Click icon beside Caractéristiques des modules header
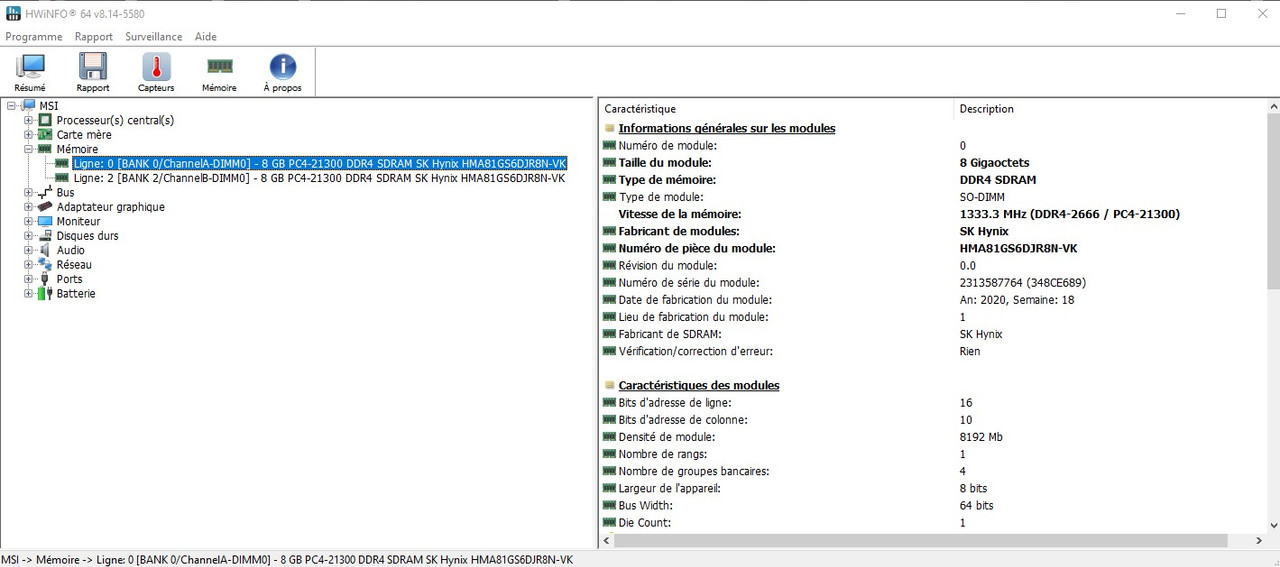Image resolution: width=1280 pixels, height=567 pixels. (x=610, y=385)
